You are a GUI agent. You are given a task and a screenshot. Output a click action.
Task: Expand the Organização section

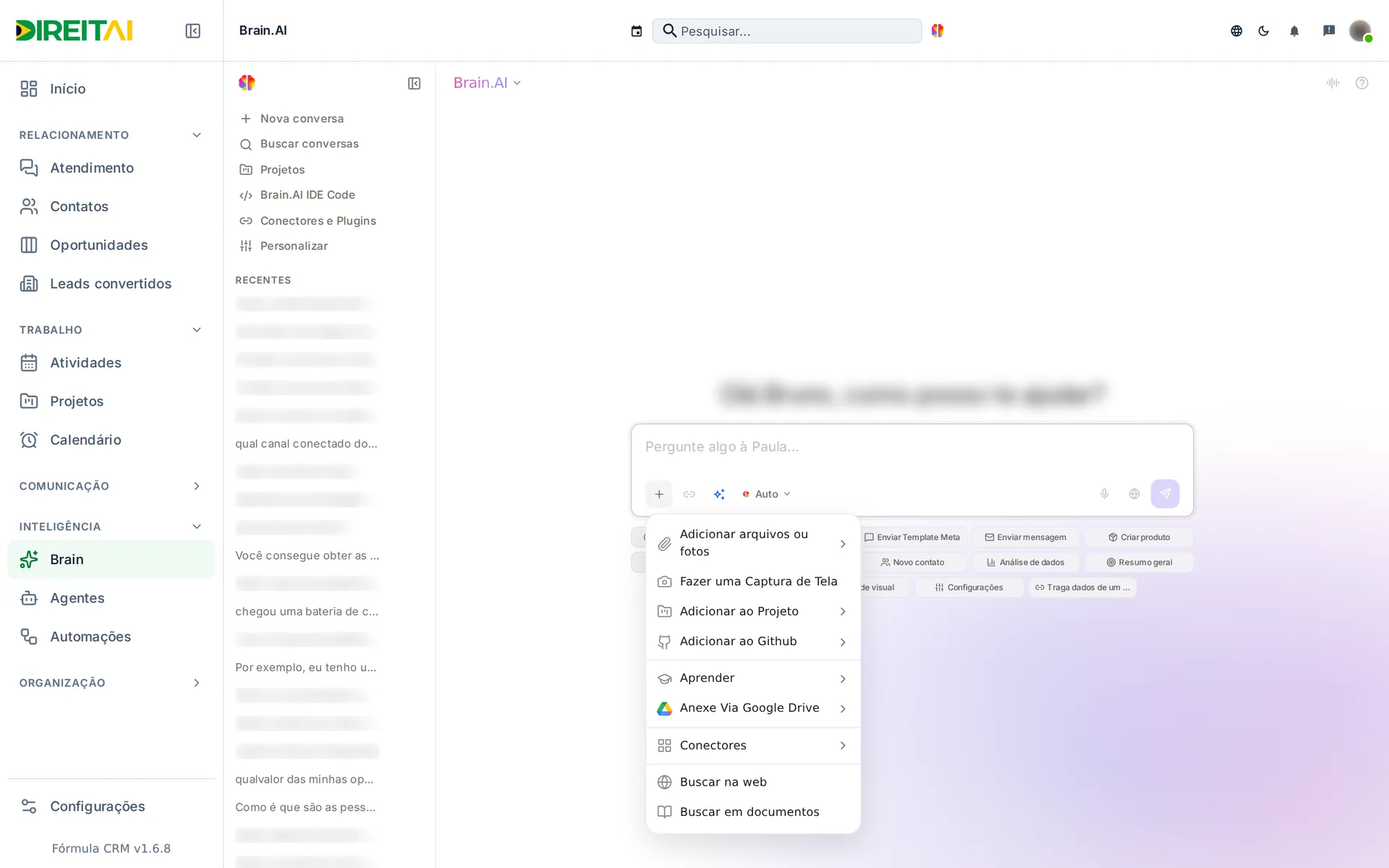pyautogui.click(x=197, y=683)
